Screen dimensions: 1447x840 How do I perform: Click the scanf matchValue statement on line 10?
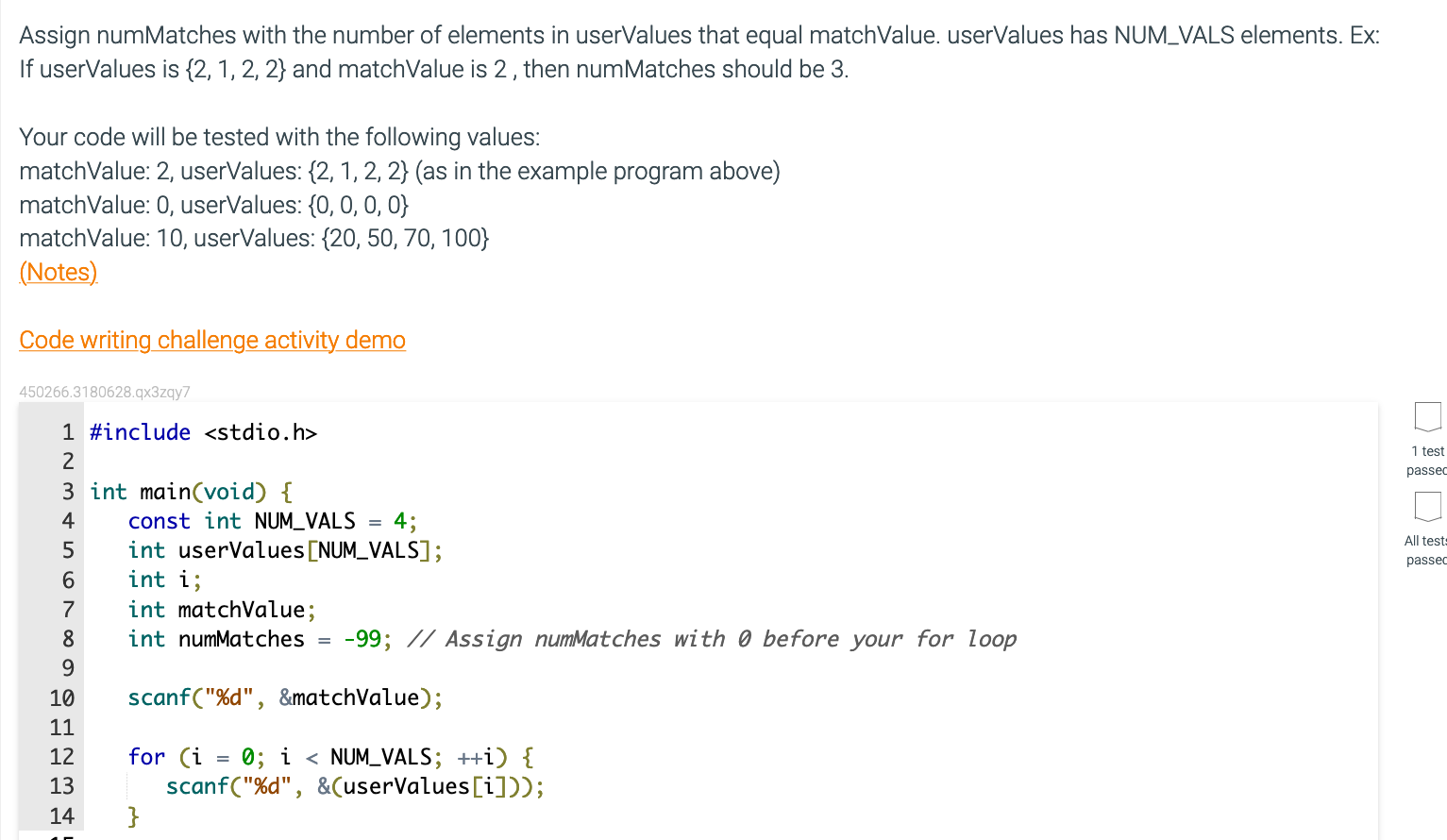point(283,697)
